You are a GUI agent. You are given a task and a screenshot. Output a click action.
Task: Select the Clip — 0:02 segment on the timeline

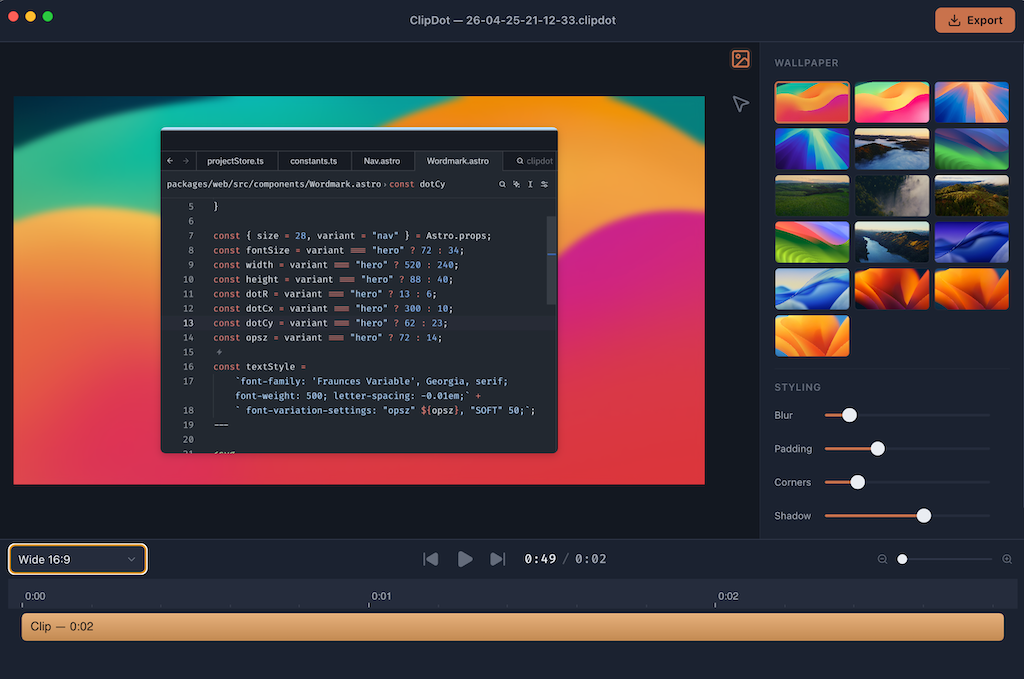512,626
